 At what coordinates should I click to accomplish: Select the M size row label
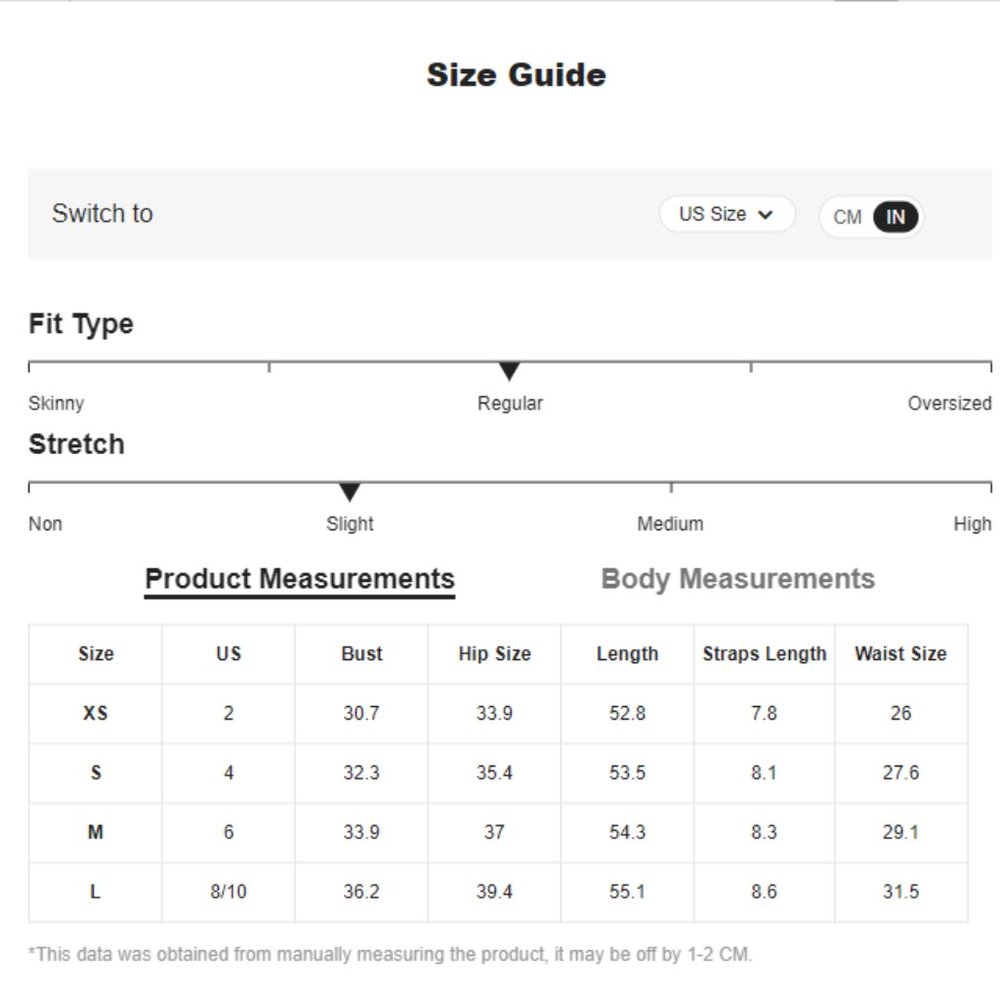(x=96, y=832)
